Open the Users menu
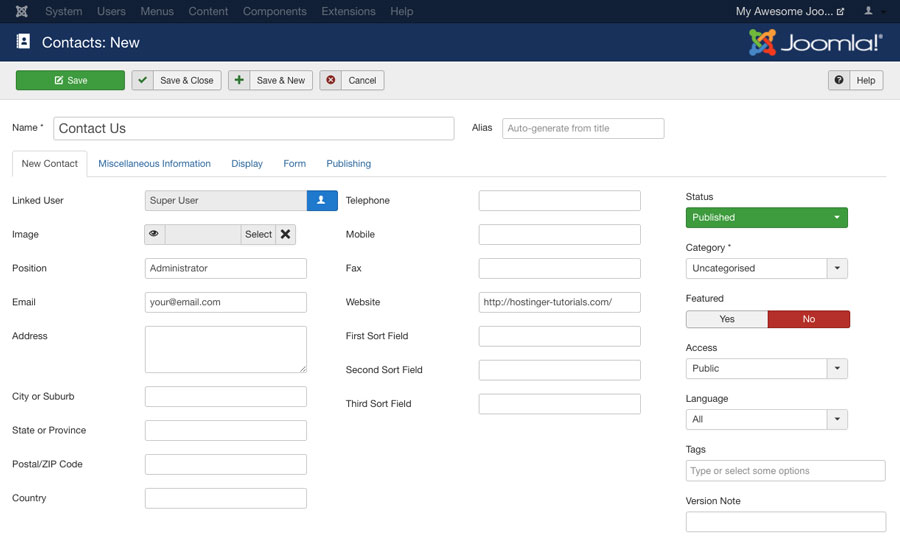This screenshot has height=548, width=900. [111, 11]
